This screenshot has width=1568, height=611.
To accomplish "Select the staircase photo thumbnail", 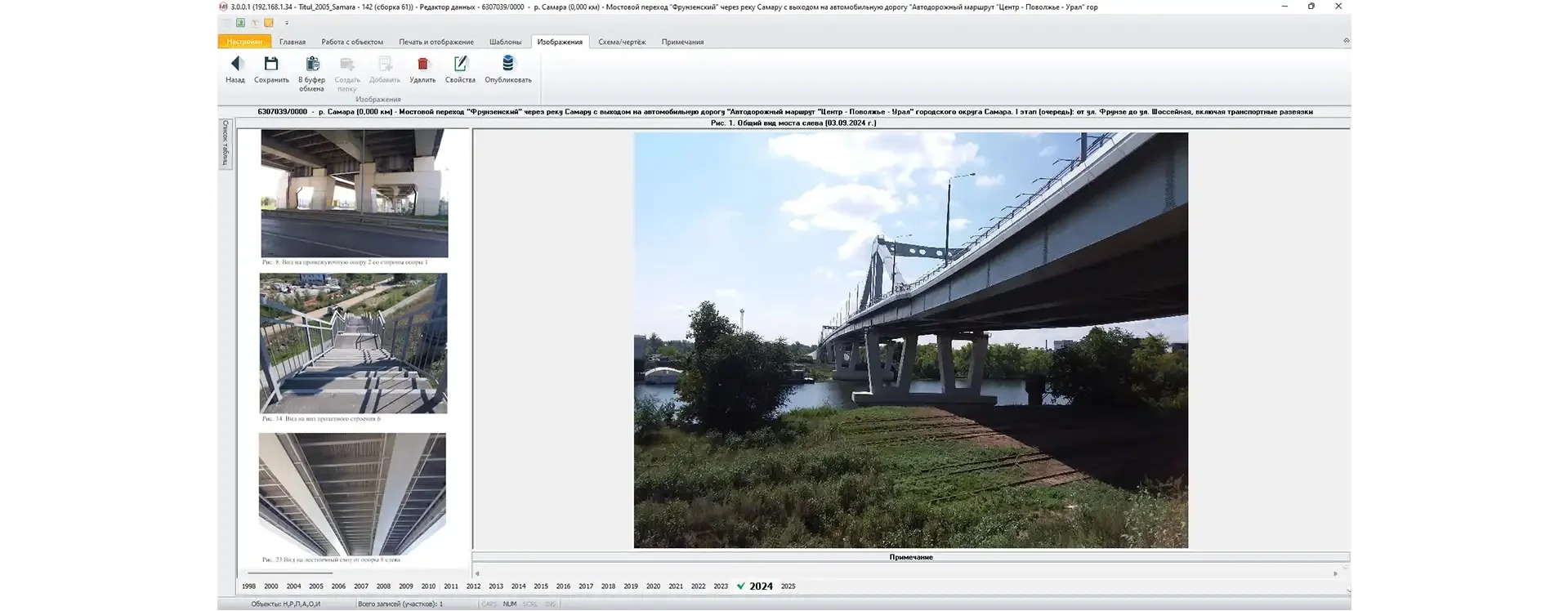I will click(353, 343).
